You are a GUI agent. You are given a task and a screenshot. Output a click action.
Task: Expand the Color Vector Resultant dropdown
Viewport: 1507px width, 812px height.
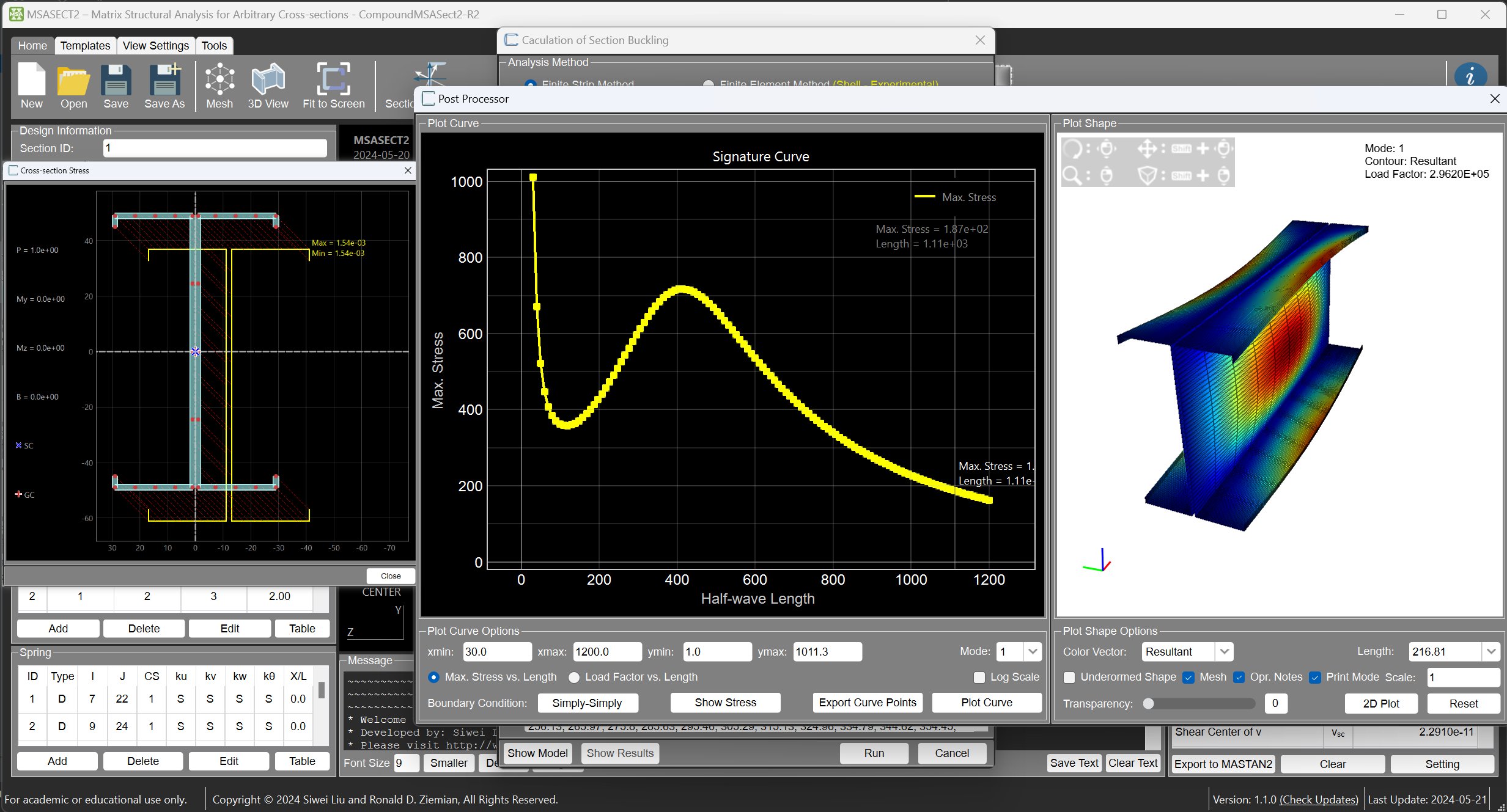click(x=1224, y=651)
